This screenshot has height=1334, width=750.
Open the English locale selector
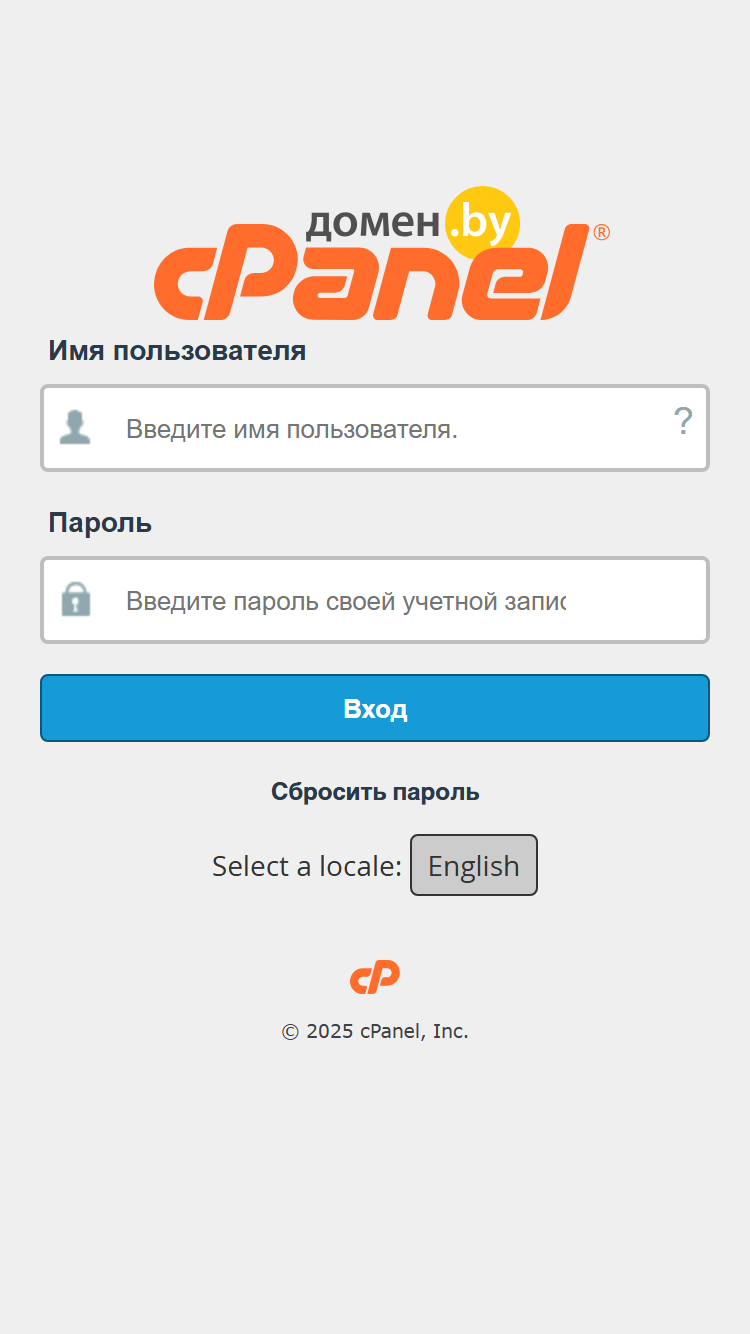point(474,865)
